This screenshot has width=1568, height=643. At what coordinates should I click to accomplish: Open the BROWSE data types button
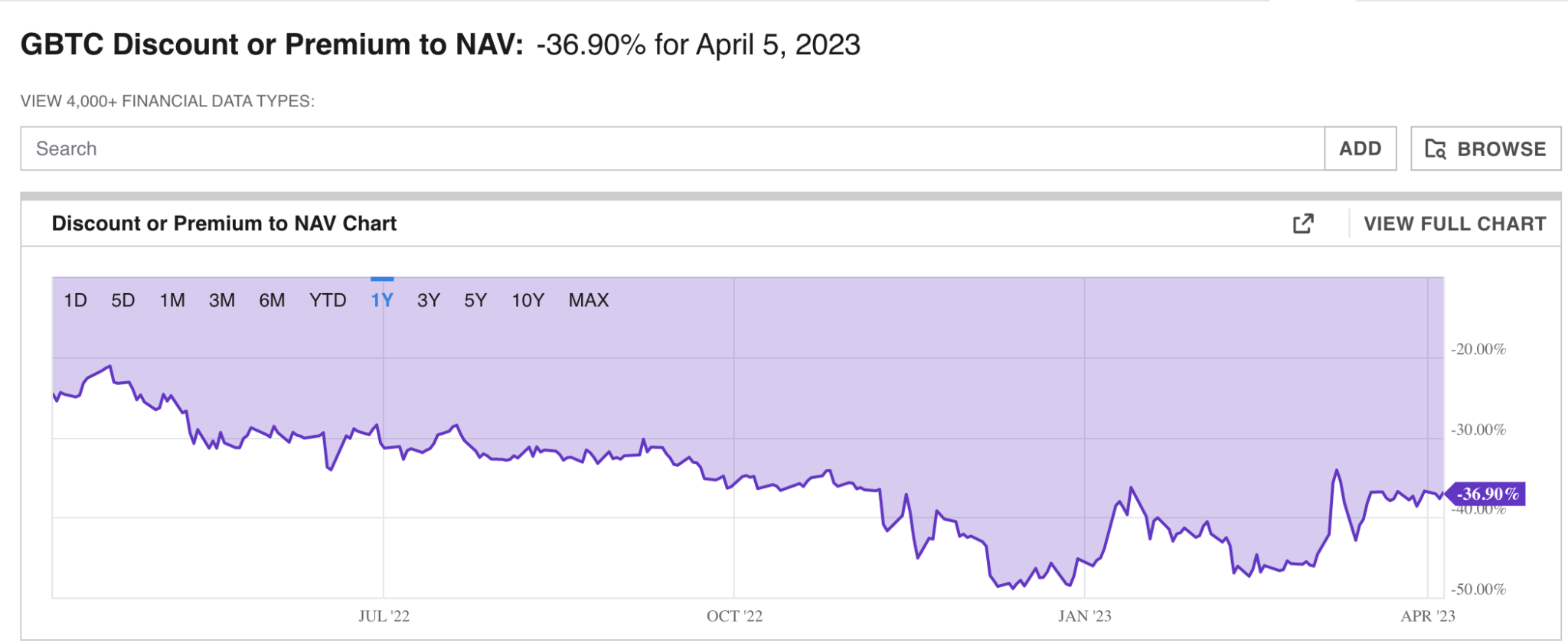1485,149
